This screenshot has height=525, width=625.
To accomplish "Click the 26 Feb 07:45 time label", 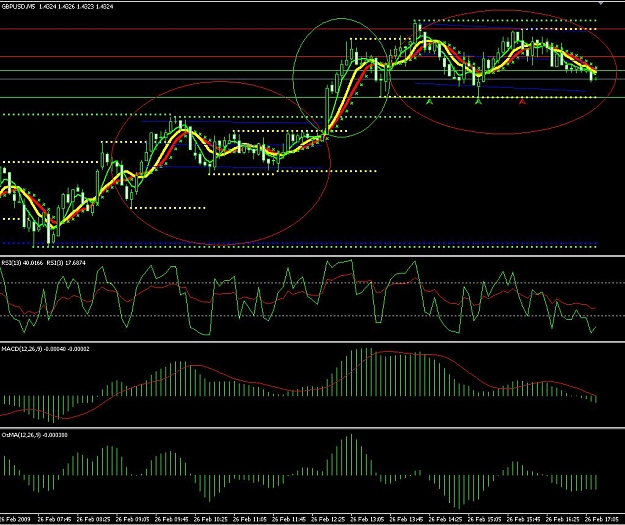I will 55,519.
